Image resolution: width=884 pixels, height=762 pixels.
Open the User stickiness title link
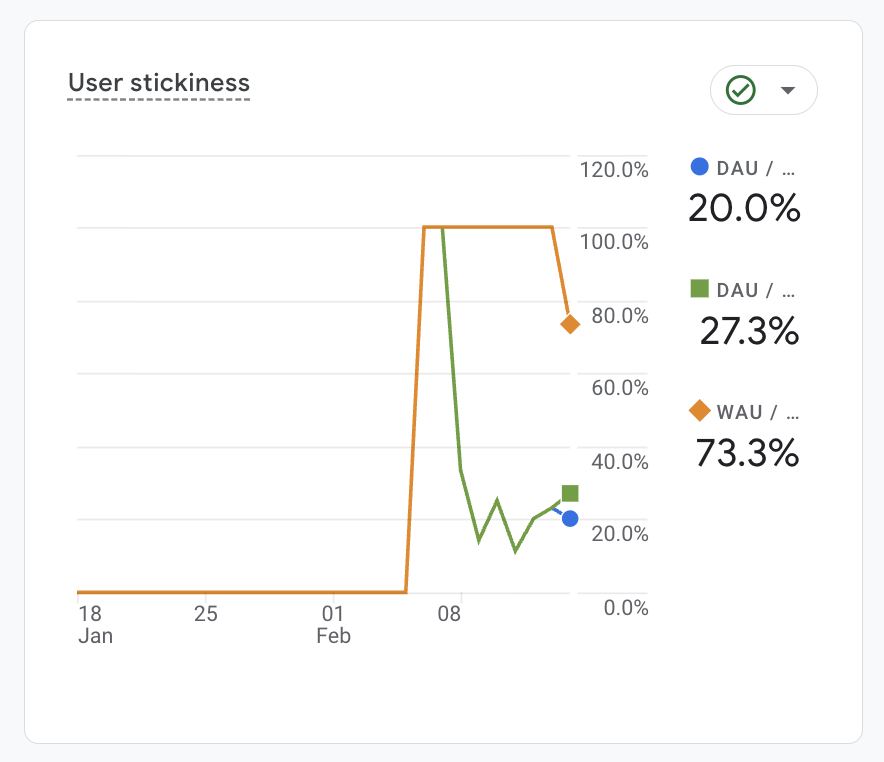point(159,82)
